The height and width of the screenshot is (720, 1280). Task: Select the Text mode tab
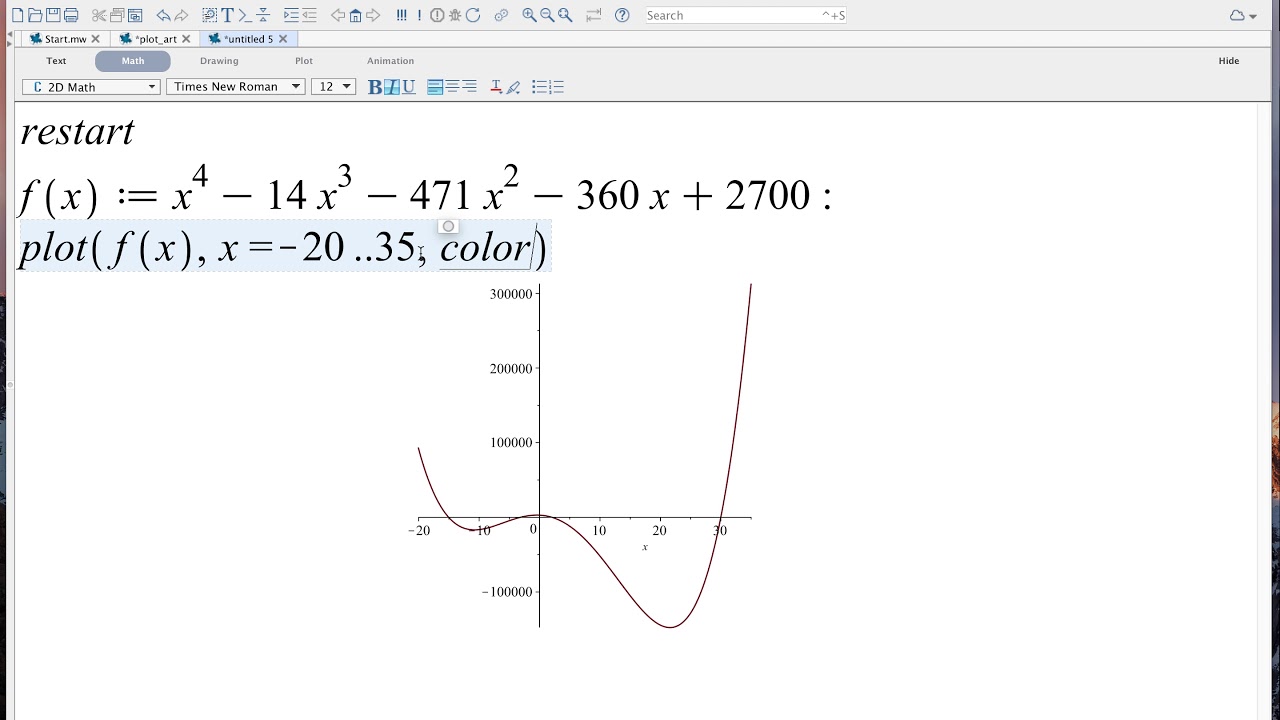tap(56, 61)
